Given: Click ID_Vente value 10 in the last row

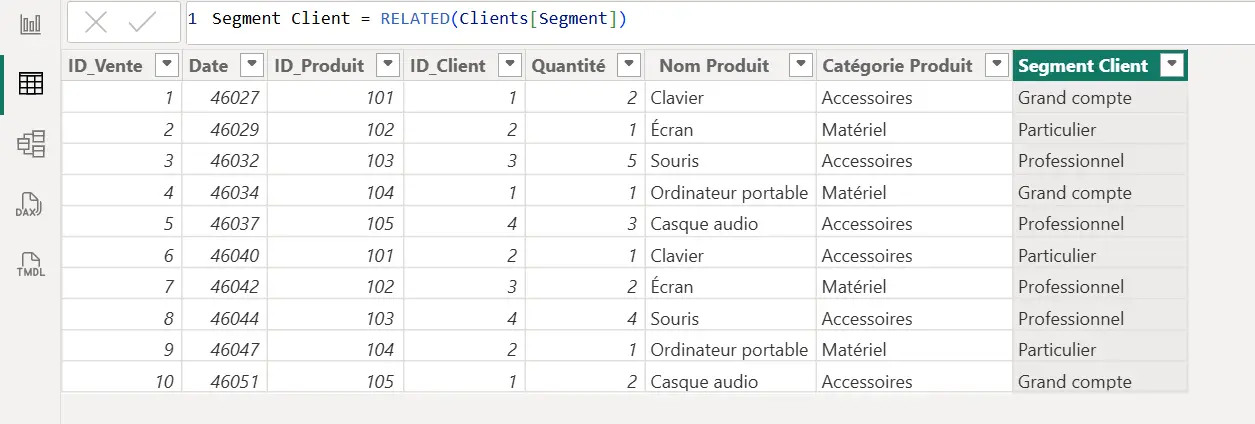Looking at the screenshot, I should [x=163, y=382].
